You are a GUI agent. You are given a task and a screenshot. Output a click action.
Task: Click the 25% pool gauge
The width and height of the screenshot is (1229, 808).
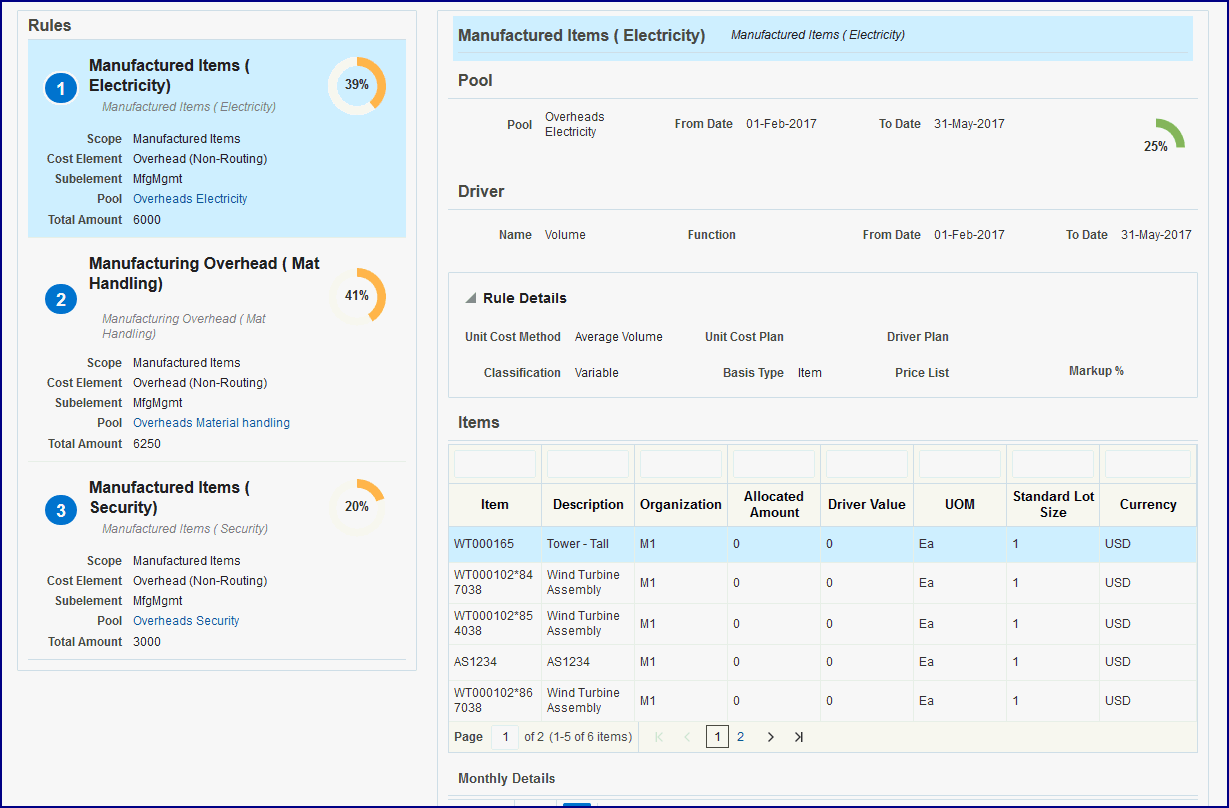(x=1163, y=136)
